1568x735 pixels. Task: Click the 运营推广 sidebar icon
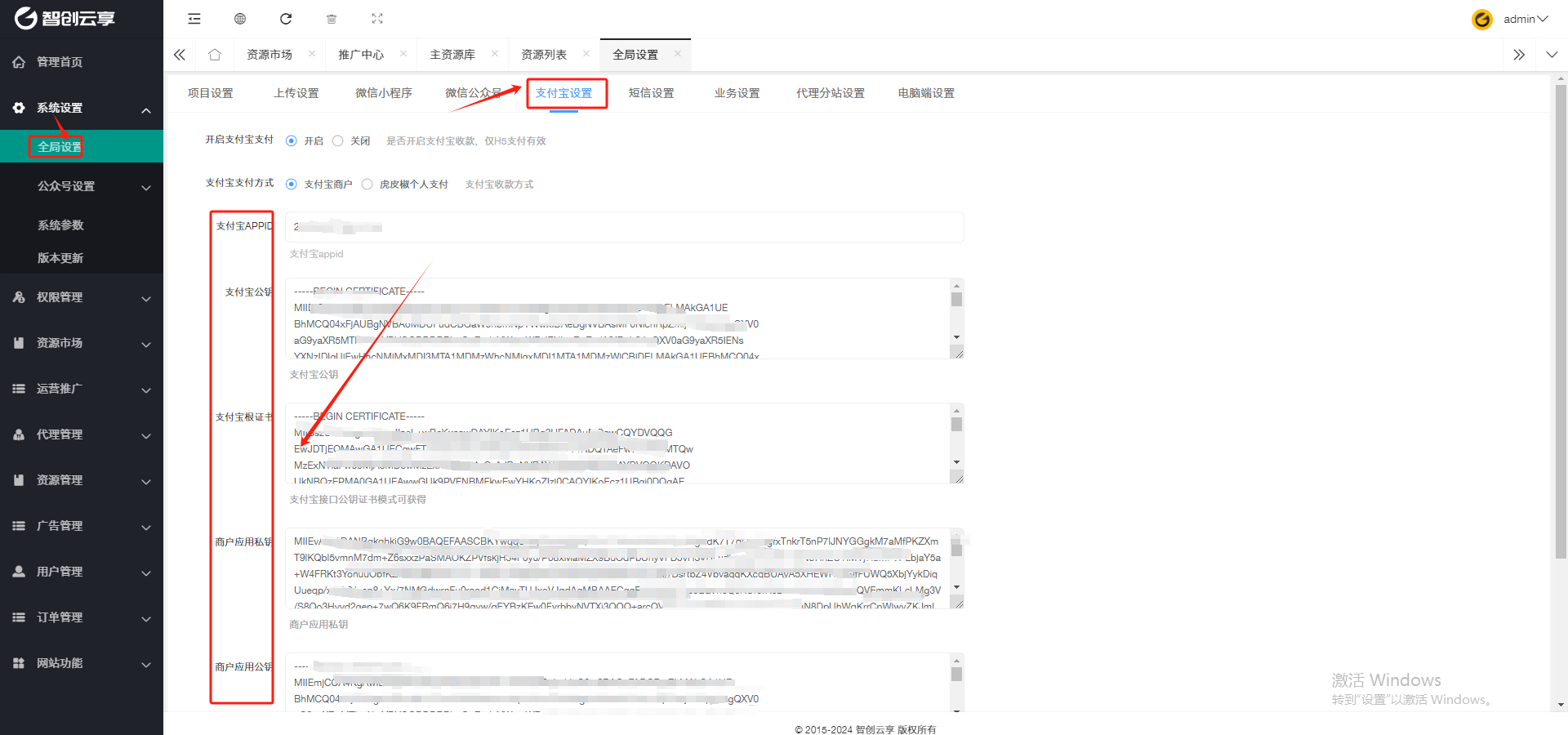pos(19,389)
